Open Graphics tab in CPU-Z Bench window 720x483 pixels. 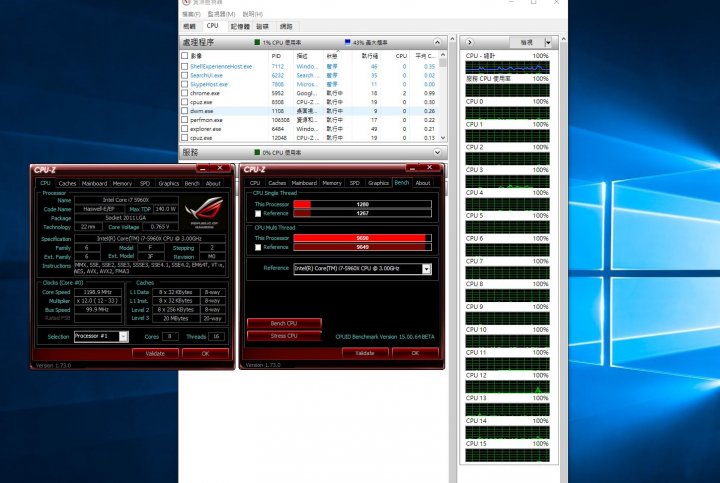378,183
